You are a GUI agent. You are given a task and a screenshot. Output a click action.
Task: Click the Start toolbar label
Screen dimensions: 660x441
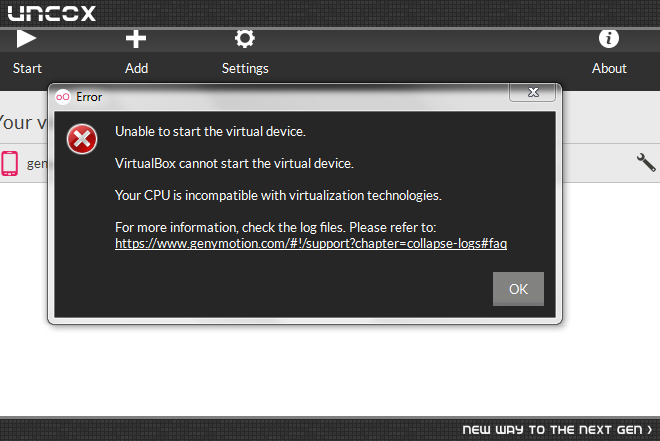(x=27, y=68)
